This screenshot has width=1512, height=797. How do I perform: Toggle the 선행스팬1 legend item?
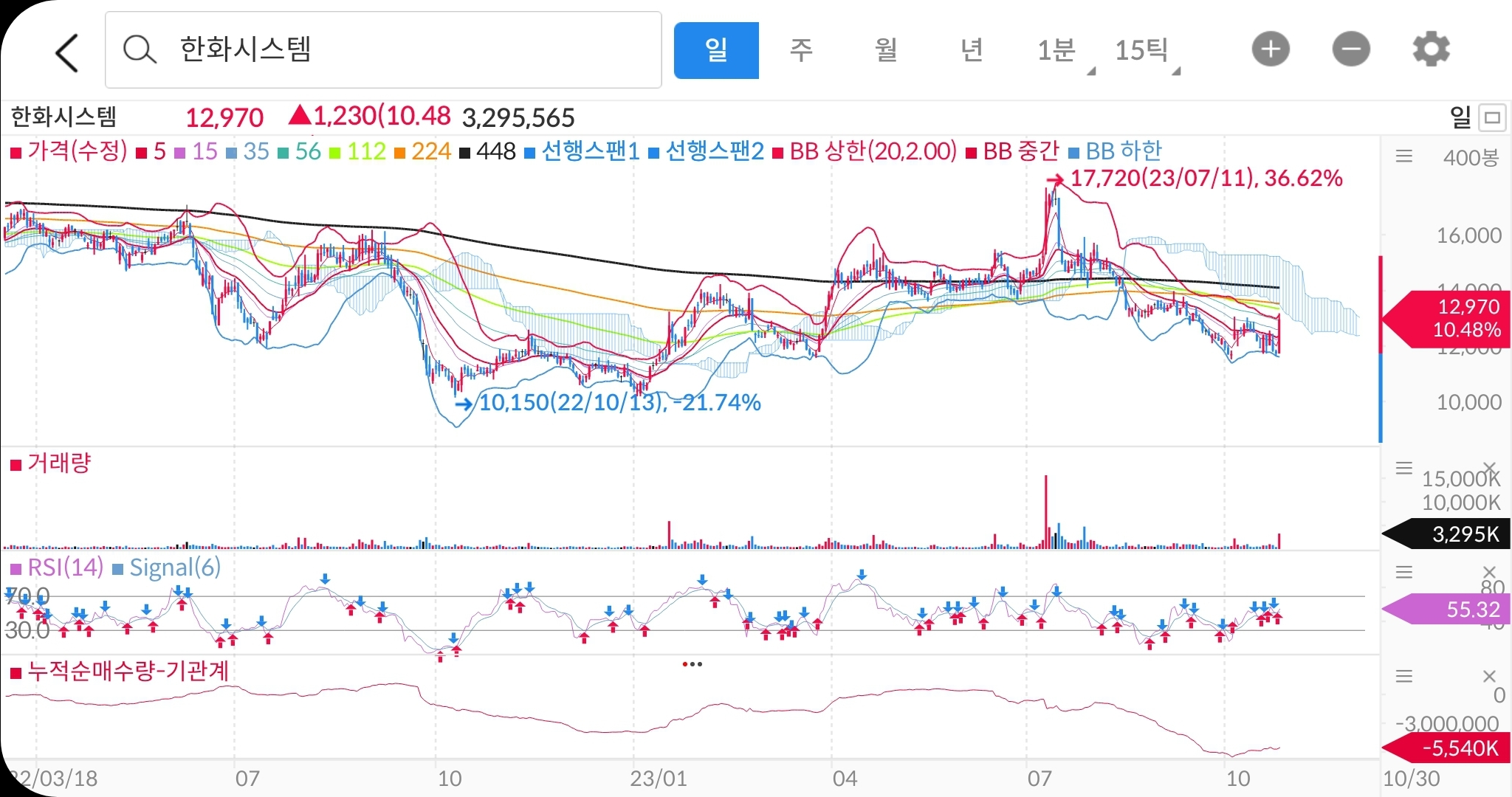(582, 151)
